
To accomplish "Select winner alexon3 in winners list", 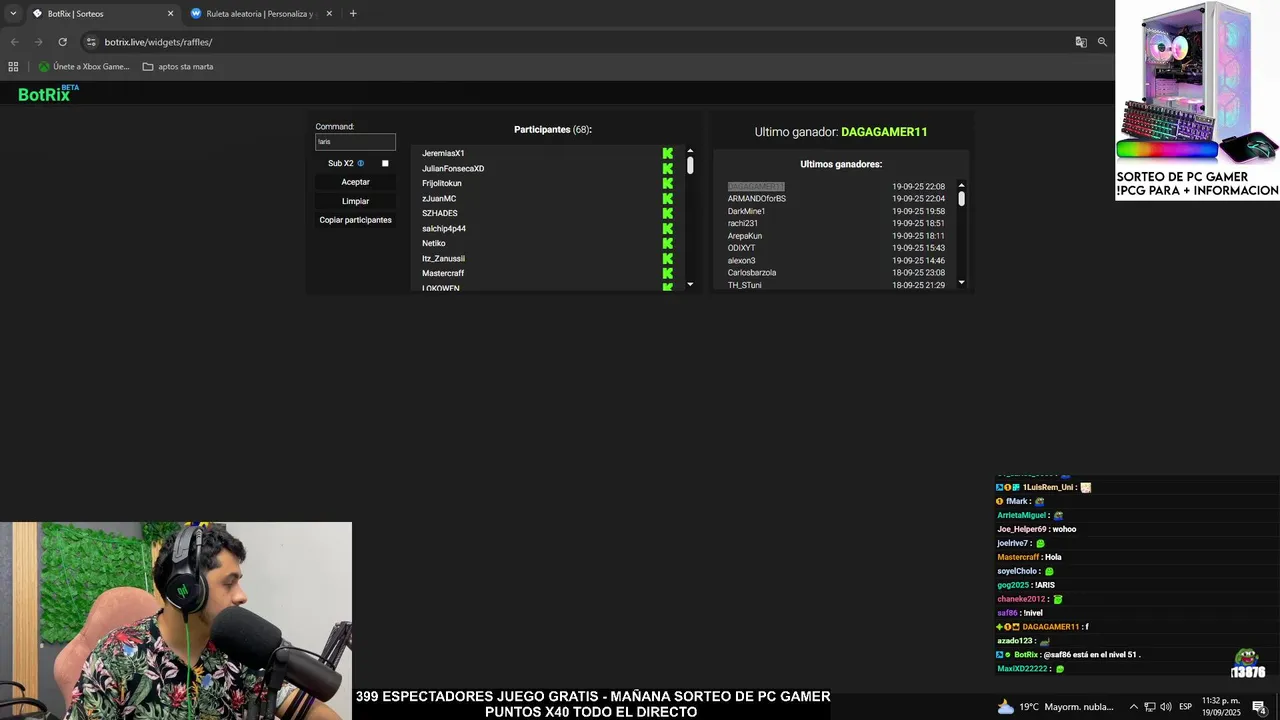I will (x=741, y=260).
